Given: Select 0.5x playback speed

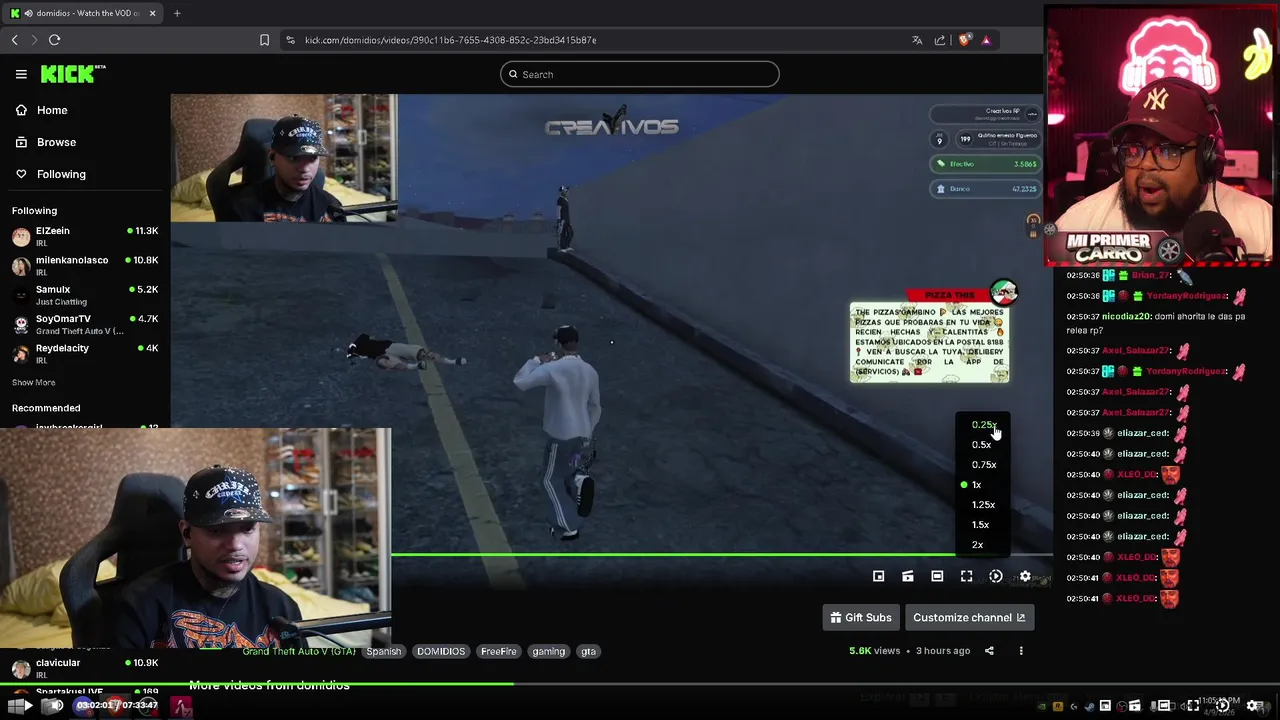Looking at the screenshot, I should coord(982,445).
